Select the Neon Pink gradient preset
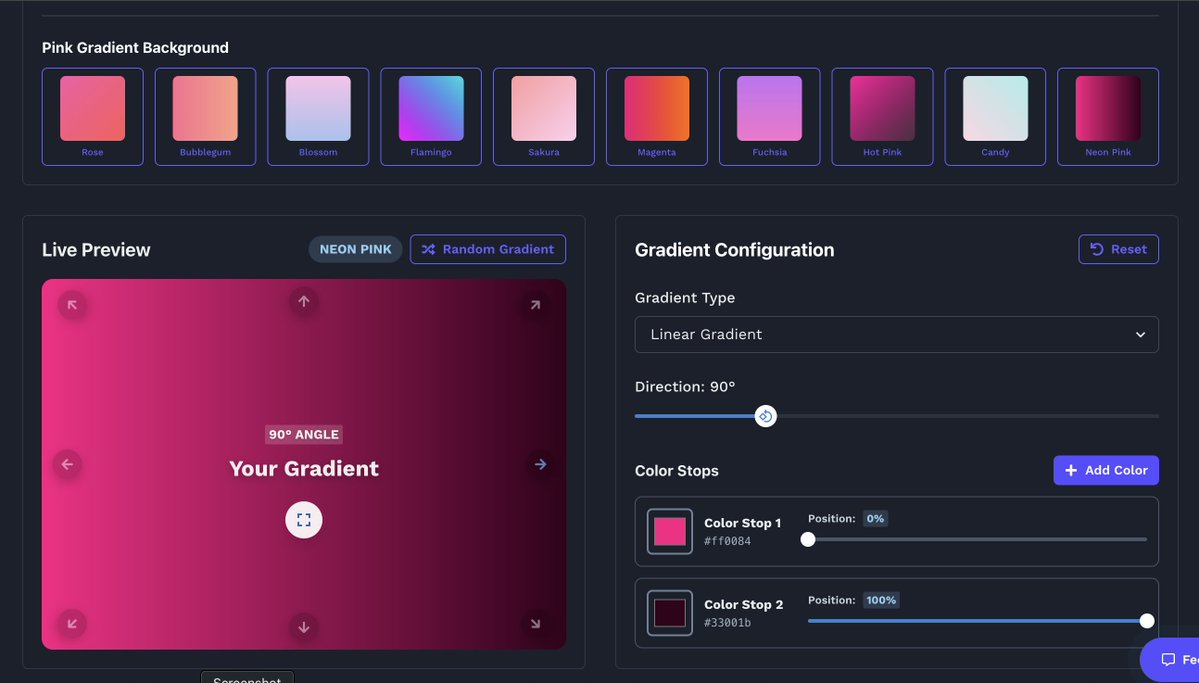 click(1108, 117)
